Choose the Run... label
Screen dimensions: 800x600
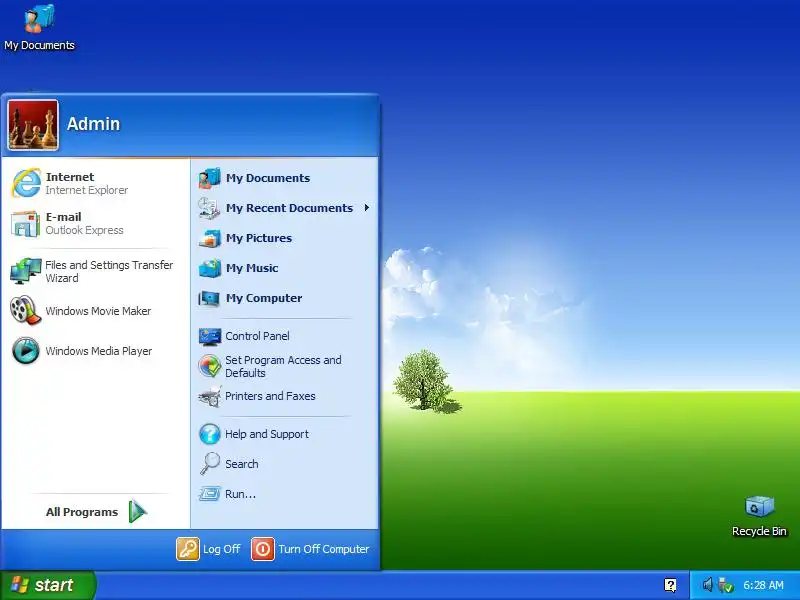point(240,494)
